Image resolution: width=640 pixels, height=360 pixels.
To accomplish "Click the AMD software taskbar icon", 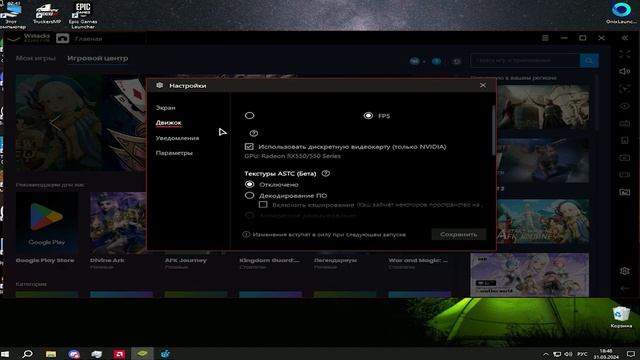I will coord(119,354).
